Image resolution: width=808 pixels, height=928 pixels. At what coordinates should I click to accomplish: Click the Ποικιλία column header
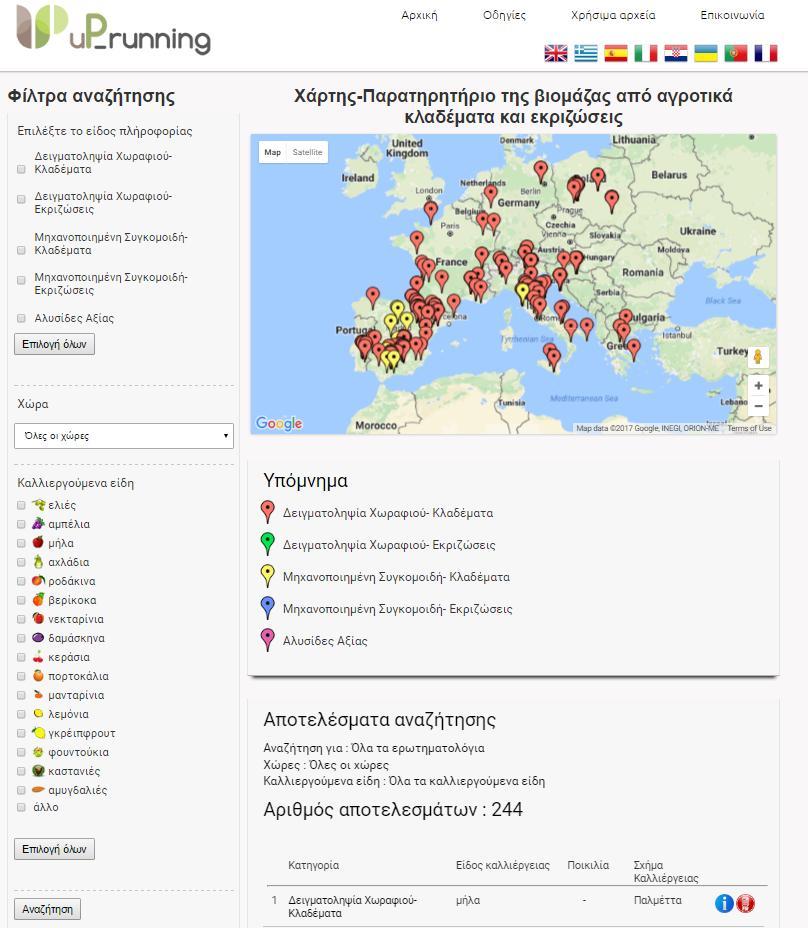coord(588,865)
